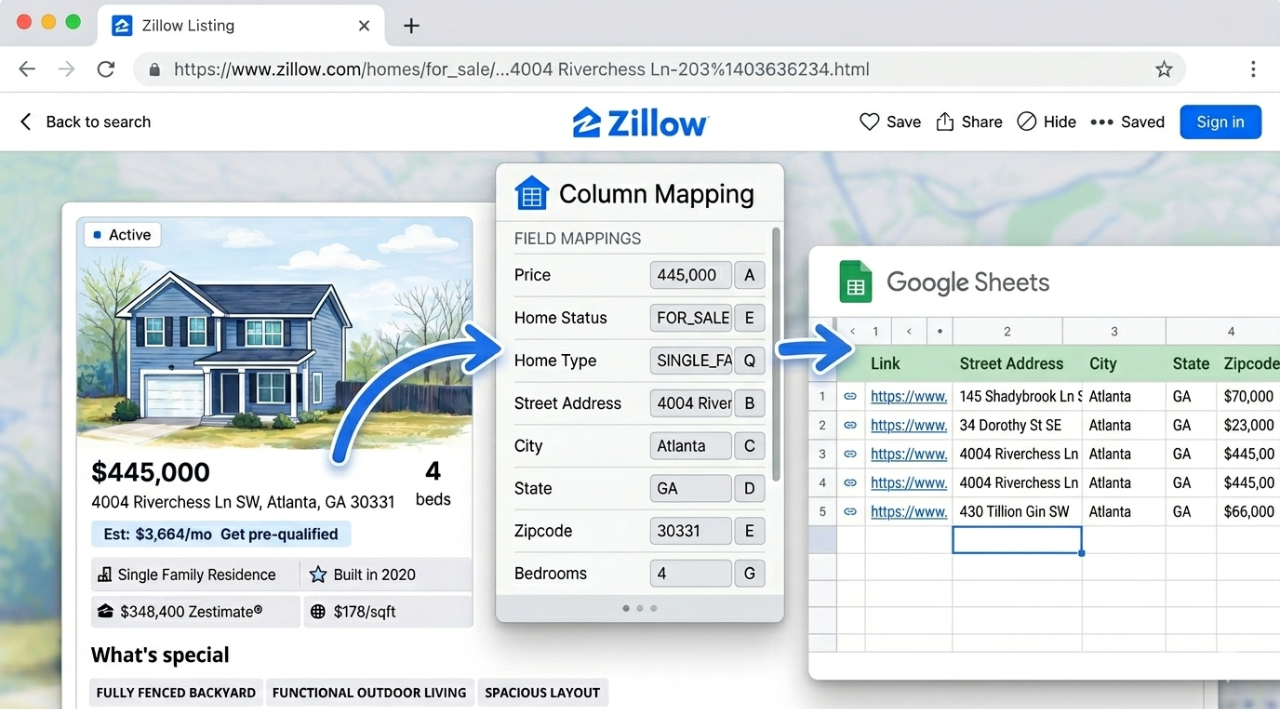Reload the page
1280x709 pixels.
coord(106,69)
